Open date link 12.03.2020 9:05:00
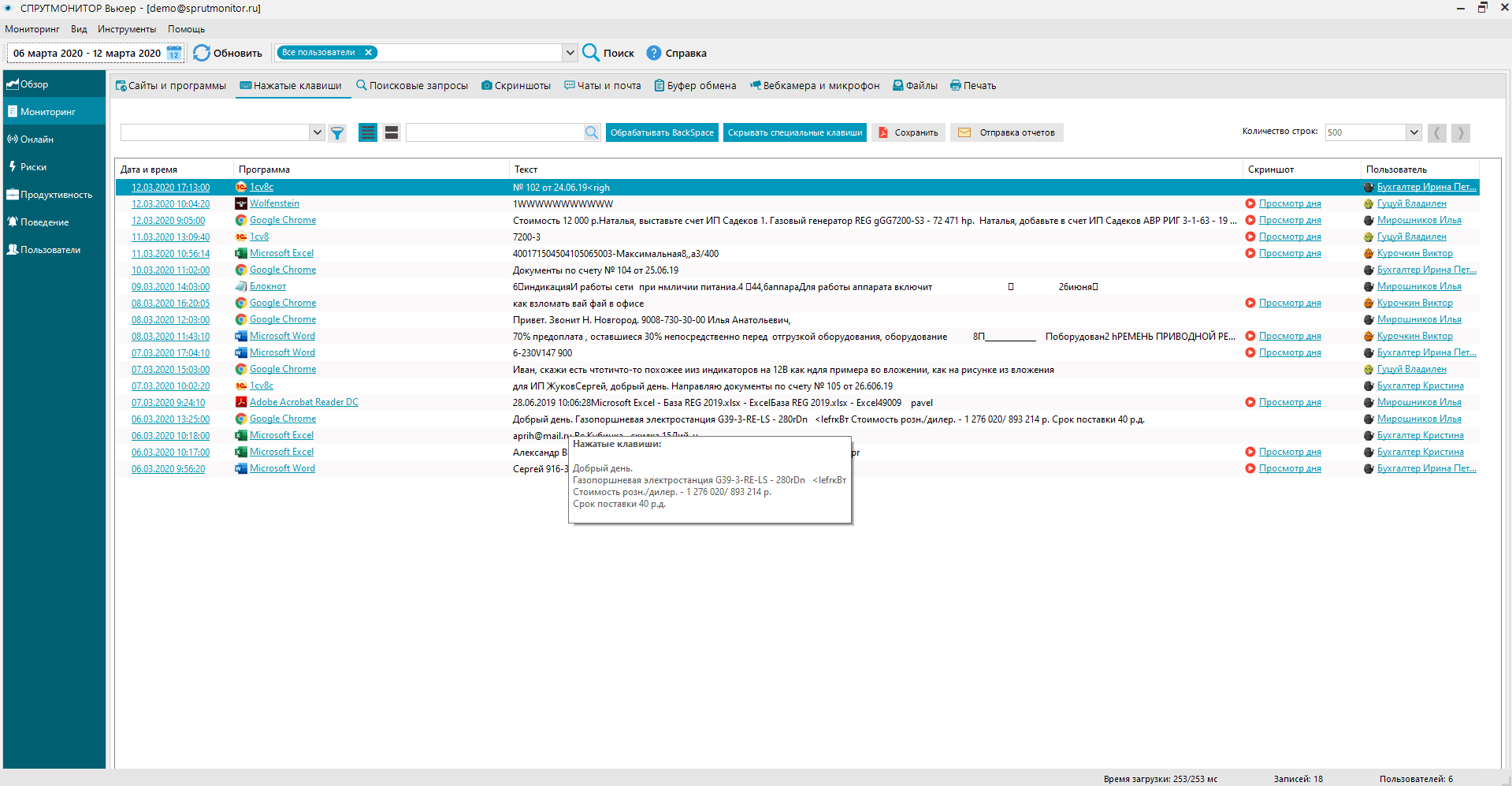 [168, 221]
